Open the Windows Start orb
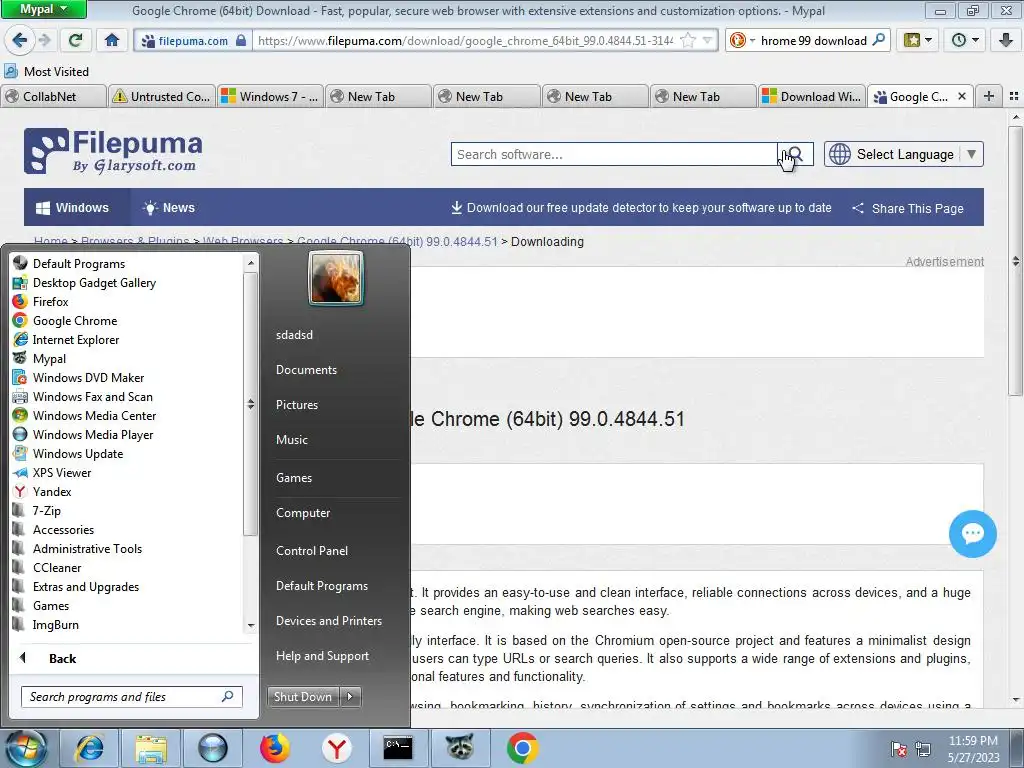 [26, 748]
